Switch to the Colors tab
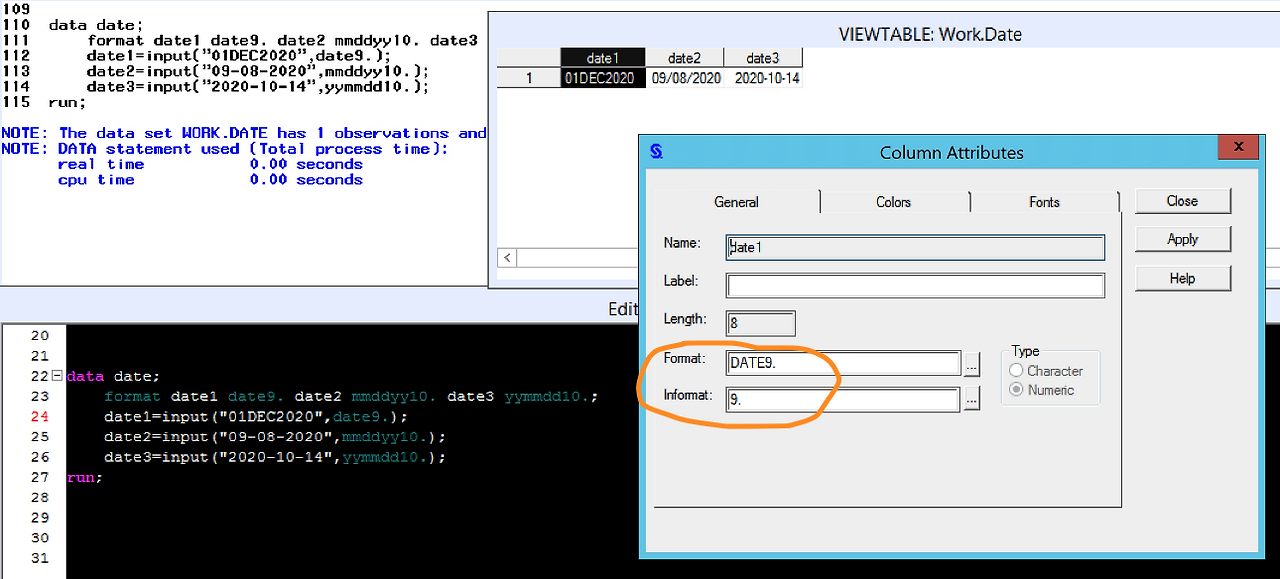This screenshot has width=1280, height=579. (x=893, y=201)
